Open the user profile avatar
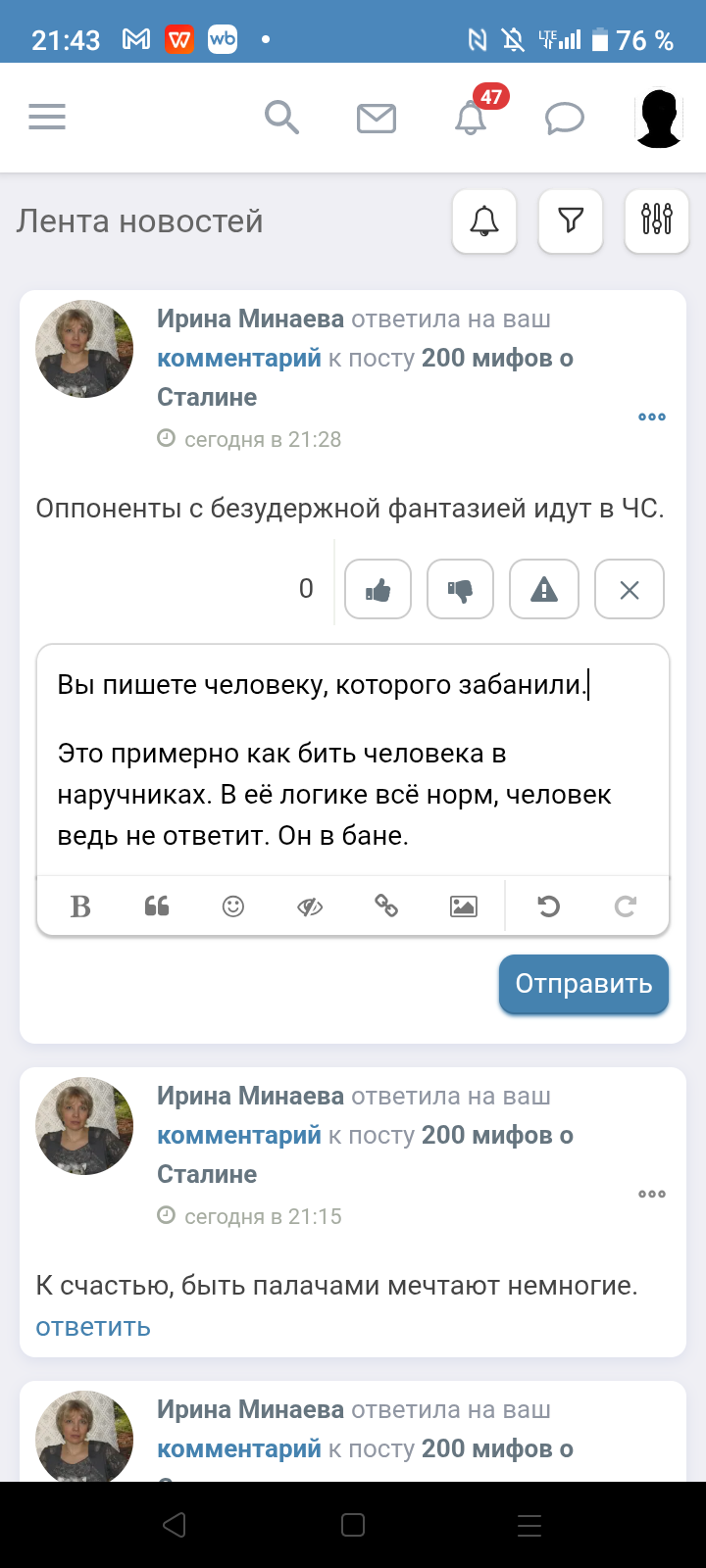Viewport: 706px width, 1568px height. point(659,119)
